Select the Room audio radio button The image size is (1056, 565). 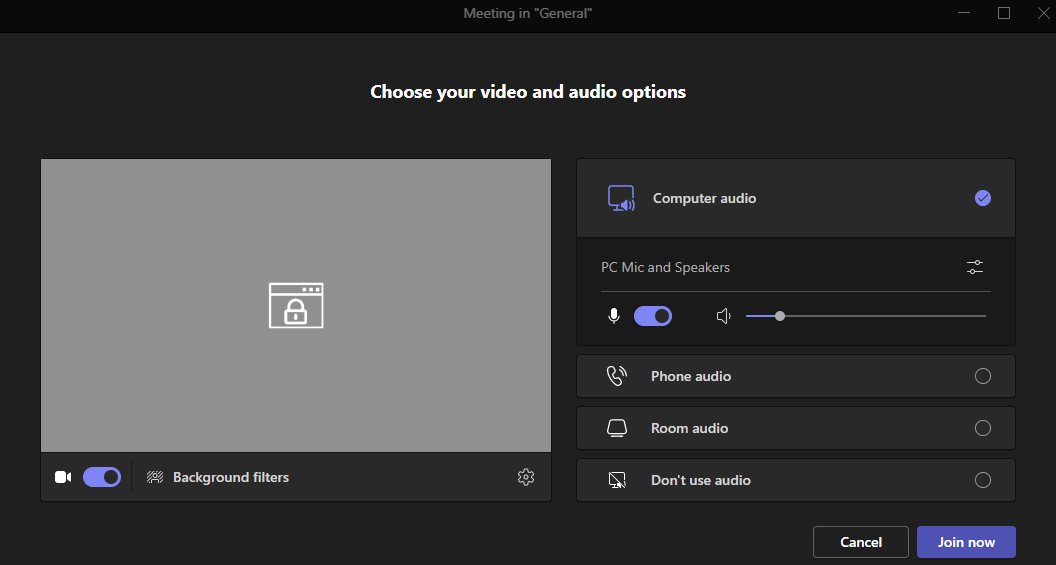tap(983, 428)
